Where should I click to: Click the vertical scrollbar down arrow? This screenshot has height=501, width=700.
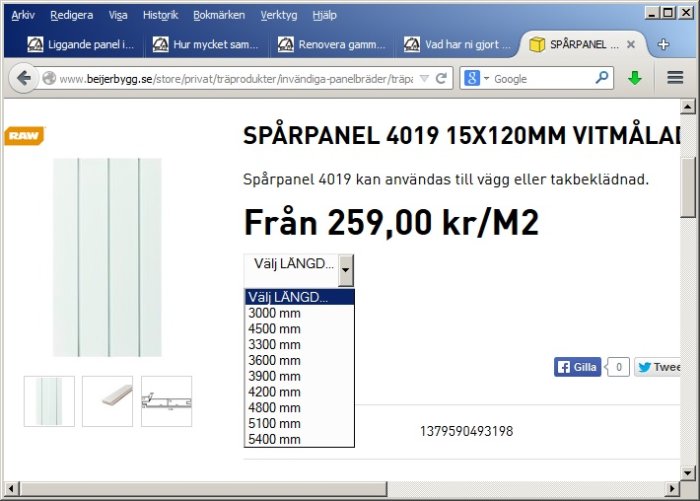688,472
